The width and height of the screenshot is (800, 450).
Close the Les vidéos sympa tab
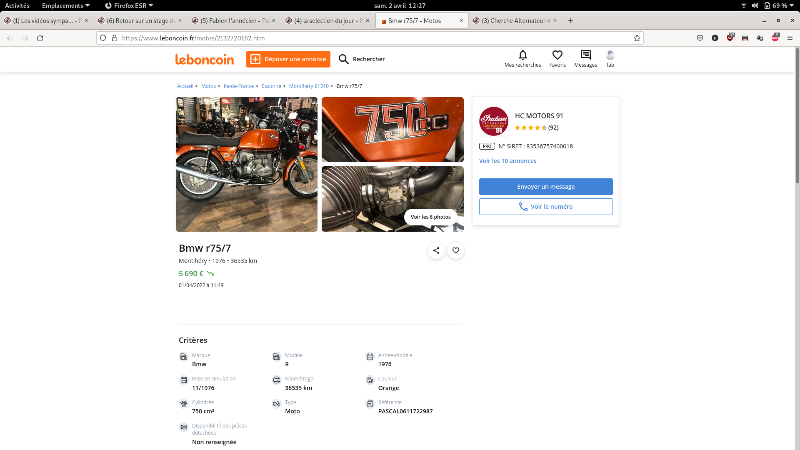click(x=86, y=20)
